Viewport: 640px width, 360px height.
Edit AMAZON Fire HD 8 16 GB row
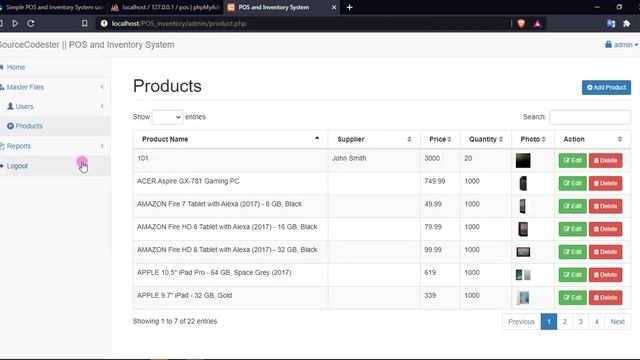click(573, 229)
